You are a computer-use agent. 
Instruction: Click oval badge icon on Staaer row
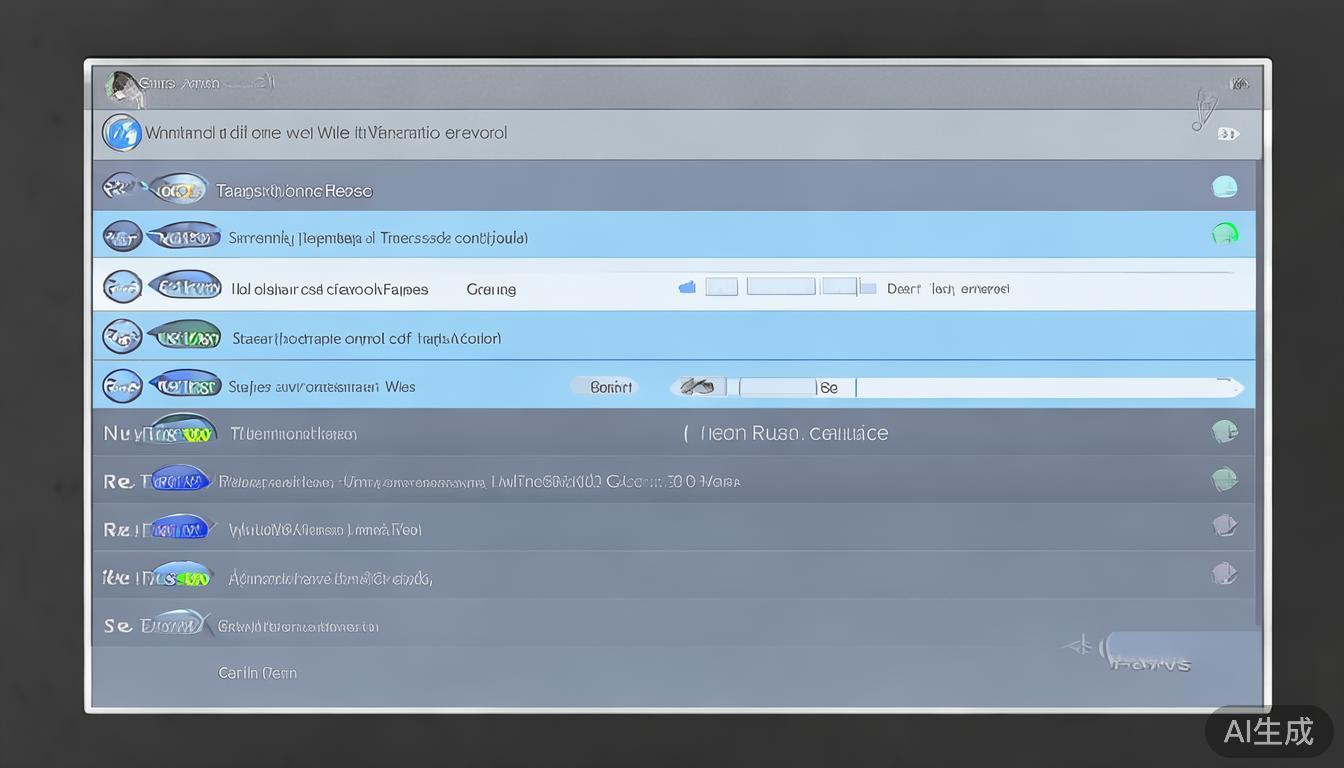[x=184, y=337]
